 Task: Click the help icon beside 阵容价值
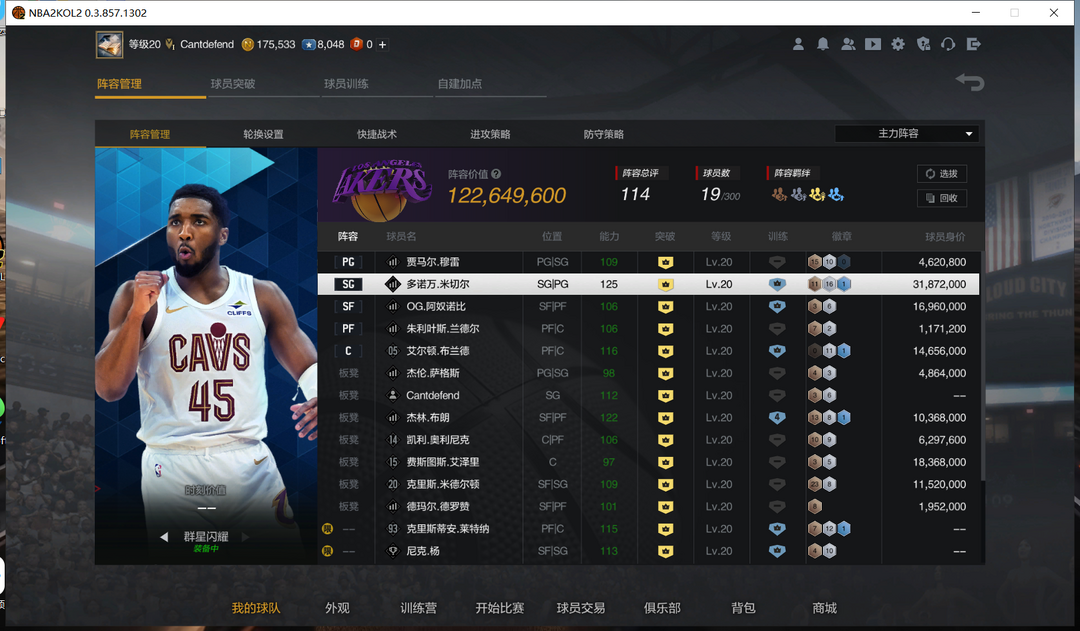click(x=496, y=174)
